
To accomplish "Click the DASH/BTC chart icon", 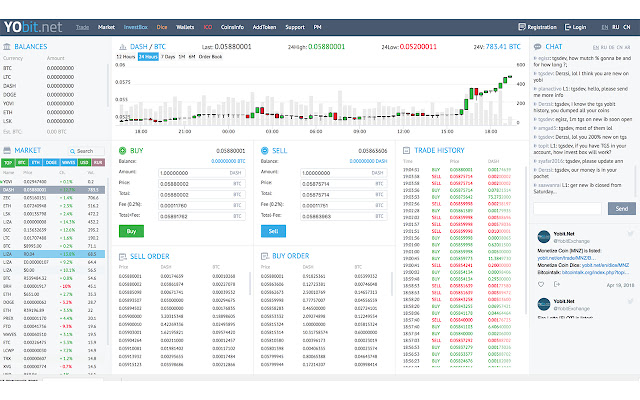I will pos(122,47).
